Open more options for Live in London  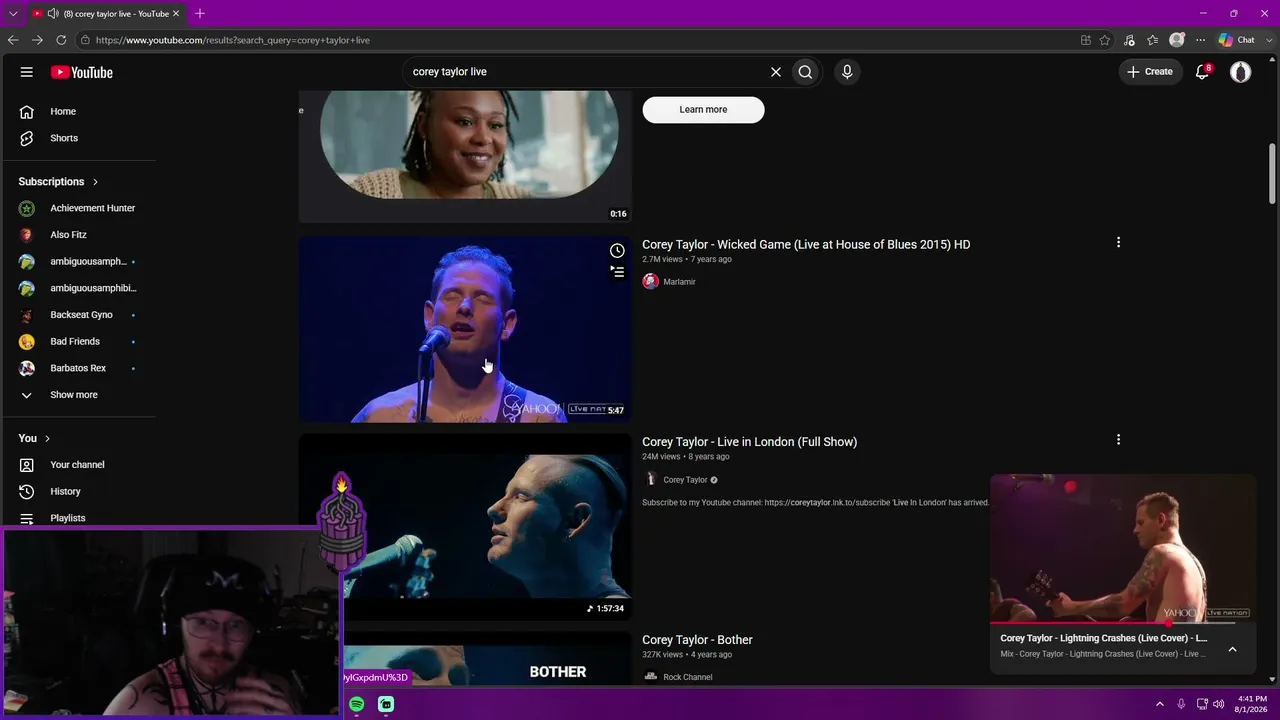[x=1118, y=440]
